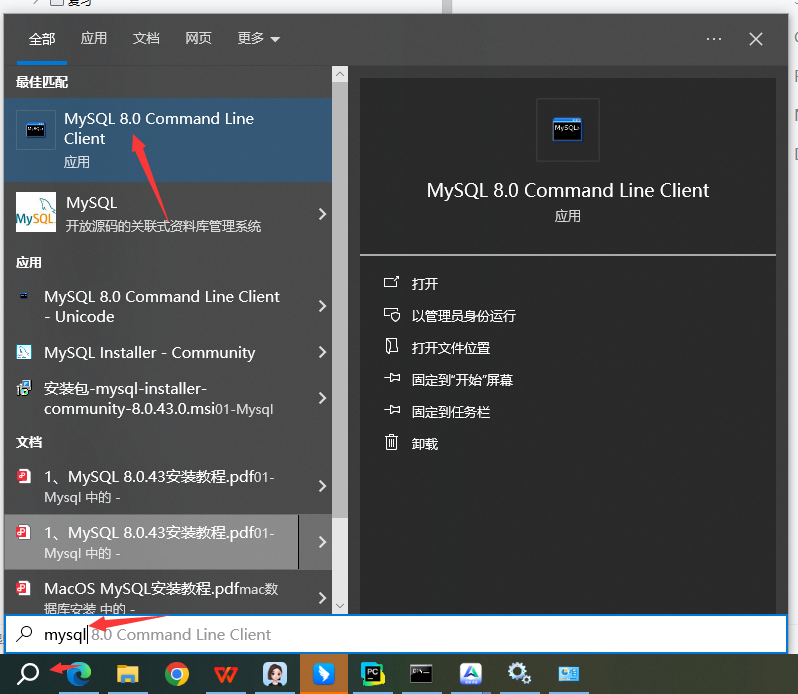Choose 卸载 to uninstall

424,444
